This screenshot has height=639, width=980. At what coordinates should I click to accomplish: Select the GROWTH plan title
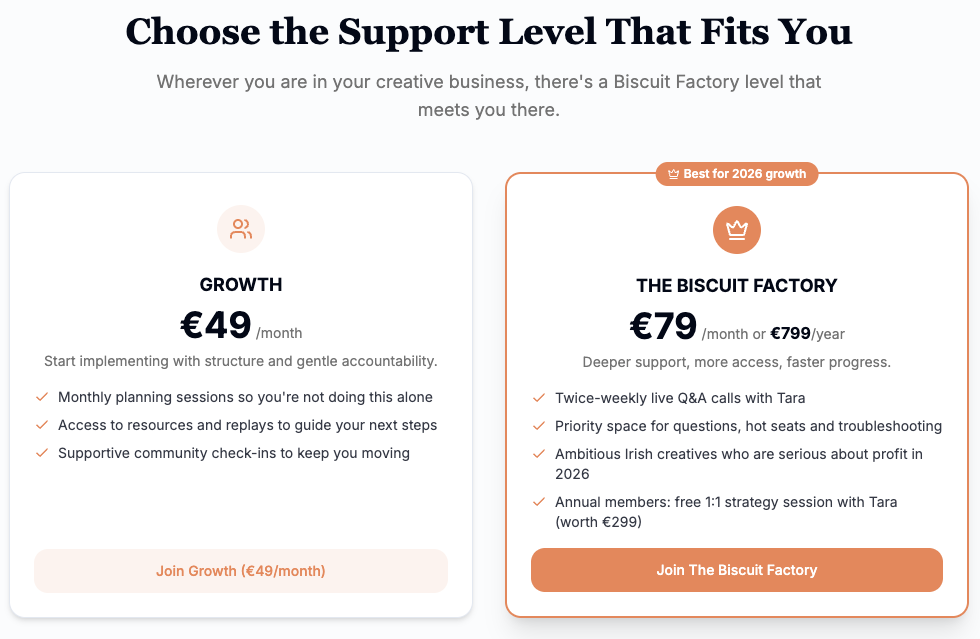(241, 285)
